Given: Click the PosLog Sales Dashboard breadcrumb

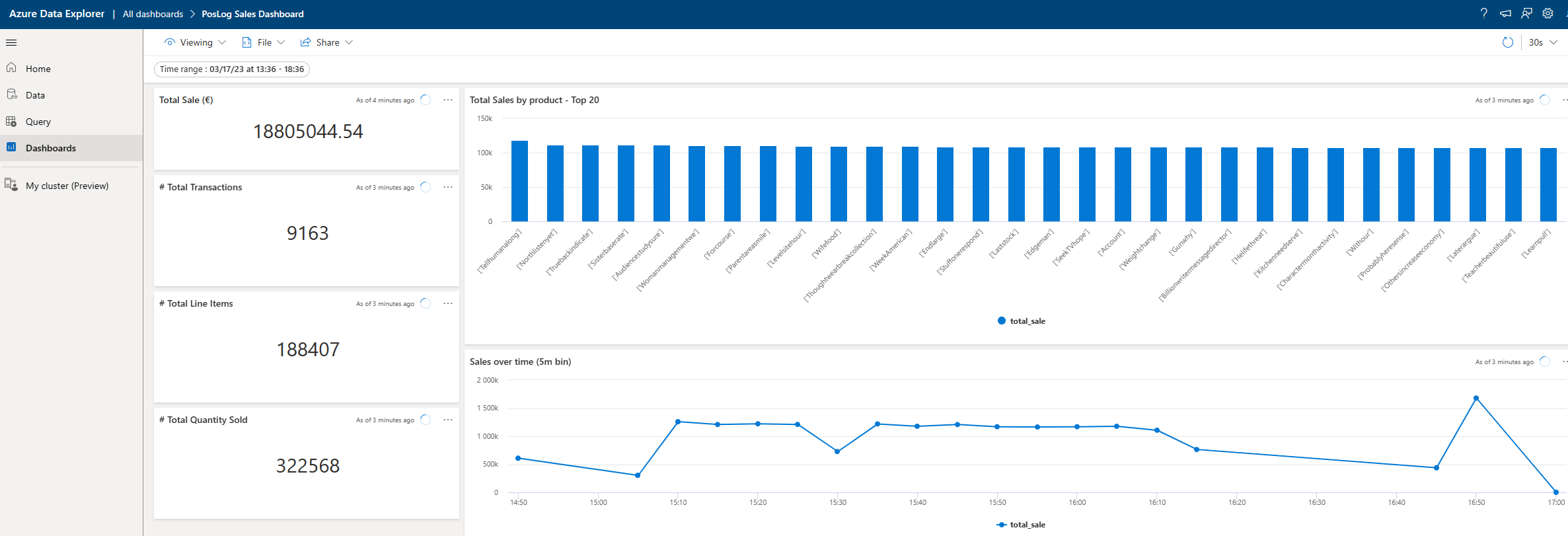Looking at the screenshot, I should (252, 14).
